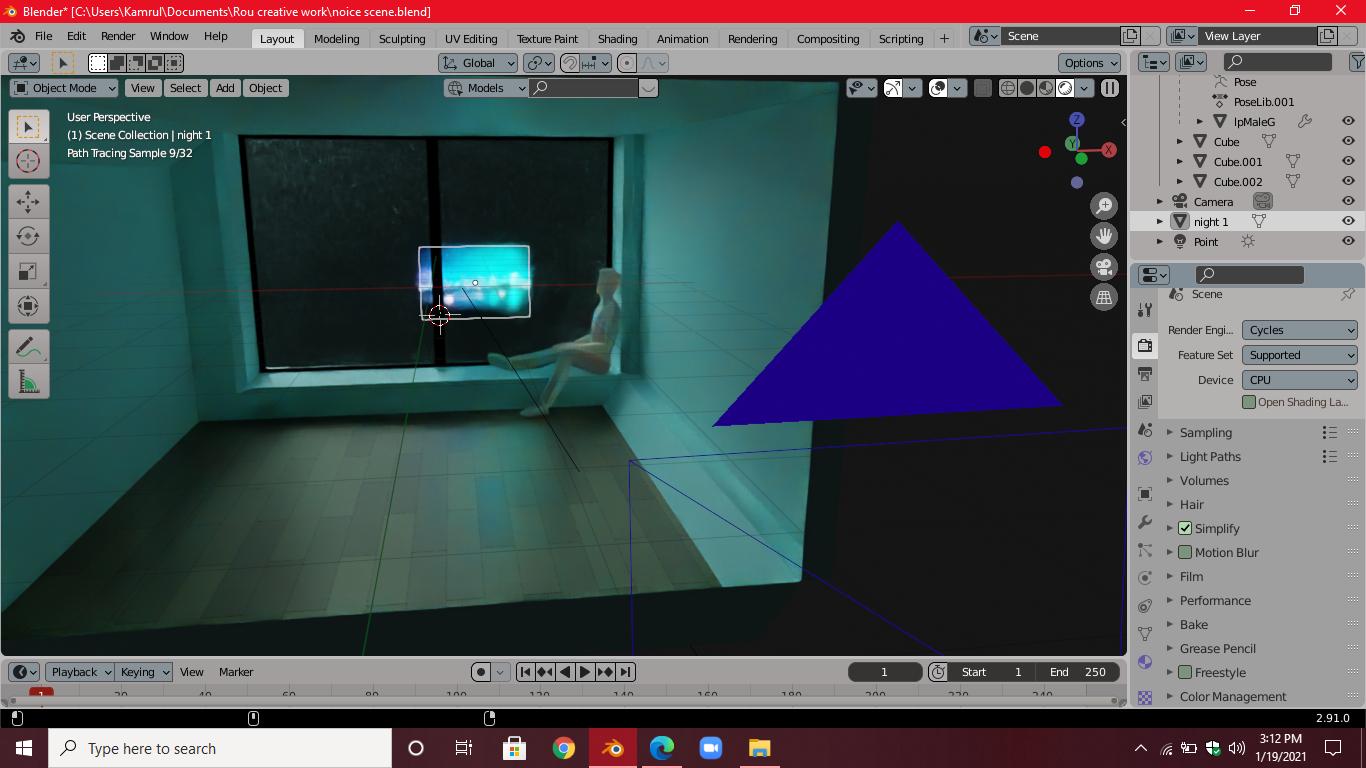Open the Feature Set Supported dropdown
This screenshot has height=768, width=1366.
pyautogui.click(x=1300, y=355)
